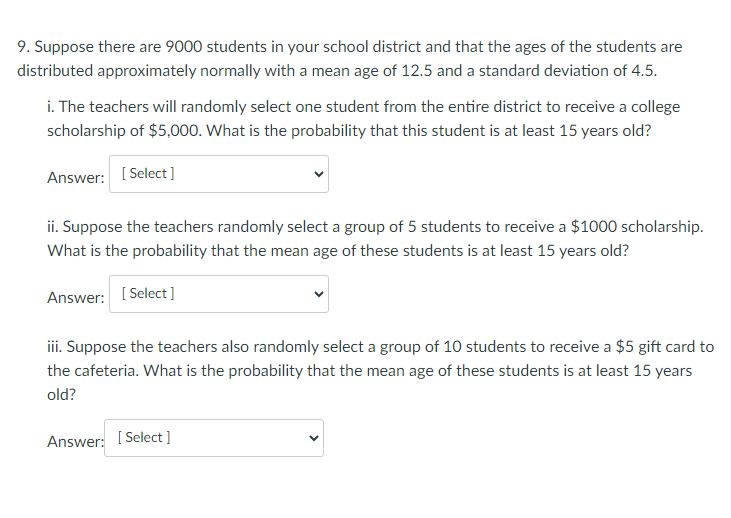Click the question 9 number at the start
This screenshot has height=518, width=731.
(24, 47)
